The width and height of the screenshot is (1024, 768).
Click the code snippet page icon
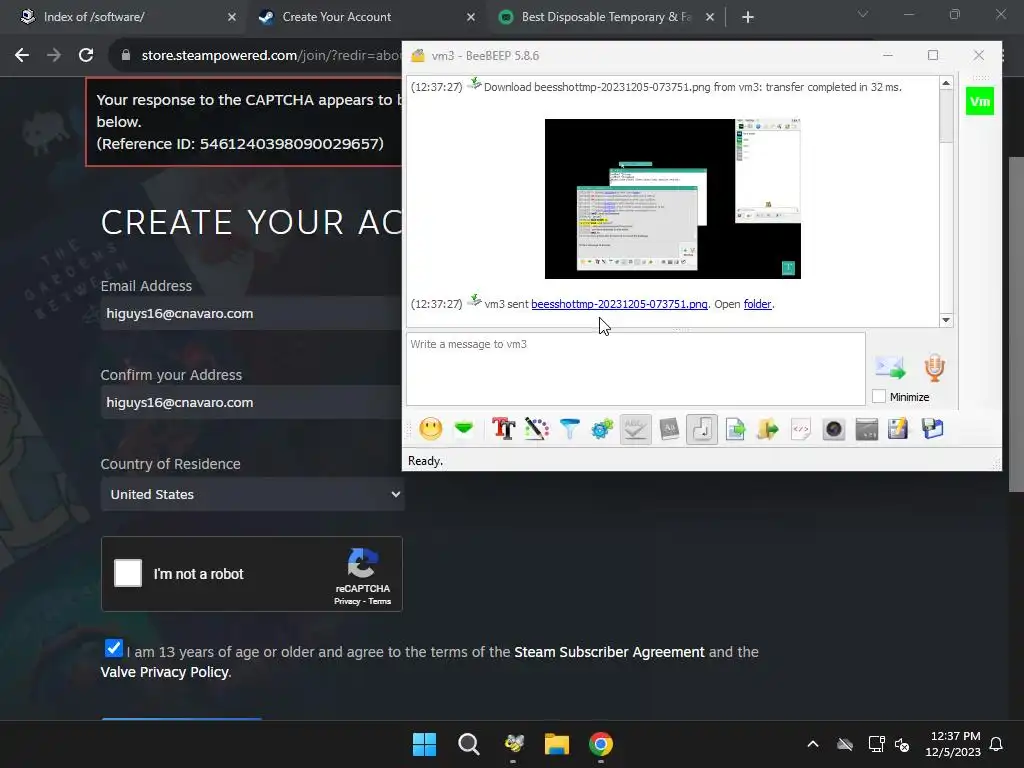(x=801, y=429)
